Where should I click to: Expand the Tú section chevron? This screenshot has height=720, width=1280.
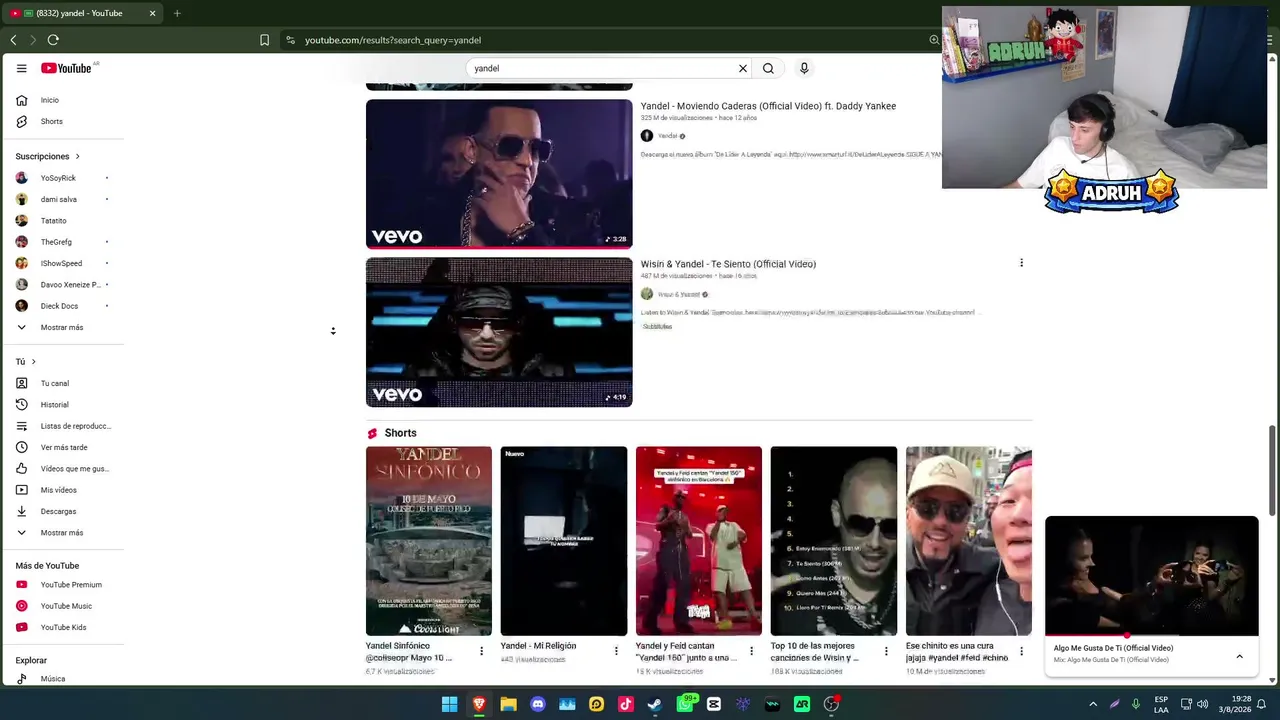click(33, 361)
